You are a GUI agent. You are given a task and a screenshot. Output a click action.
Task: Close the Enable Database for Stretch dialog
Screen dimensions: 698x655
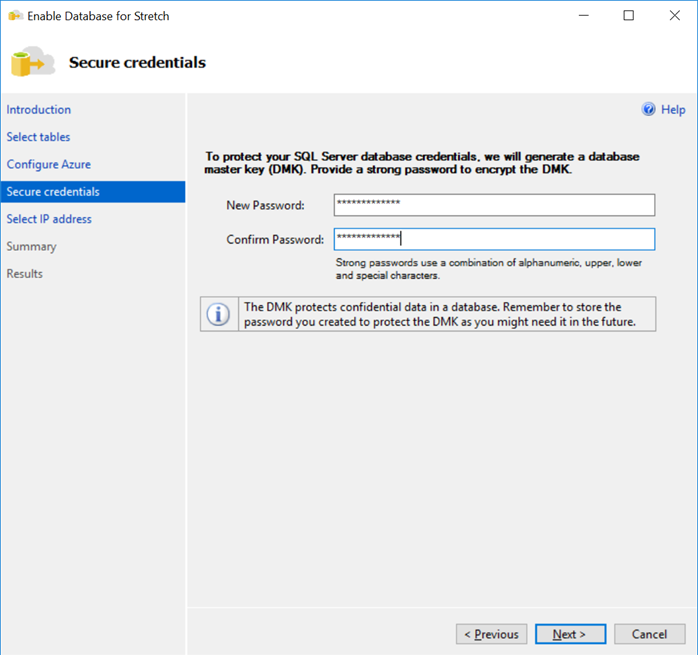[x=674, y=16]
